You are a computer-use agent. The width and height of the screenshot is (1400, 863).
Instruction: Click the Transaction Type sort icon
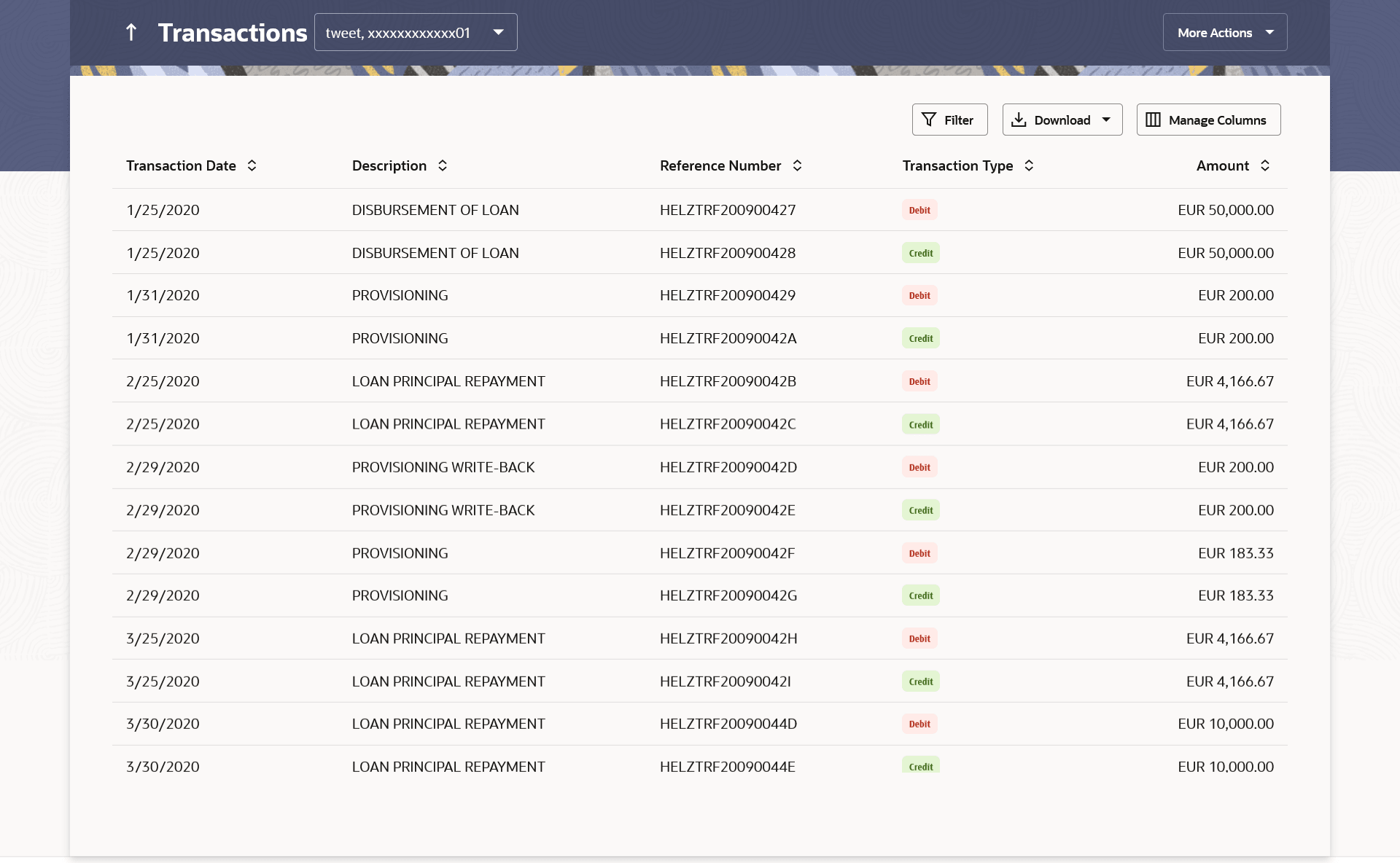tap(1029, 165)
